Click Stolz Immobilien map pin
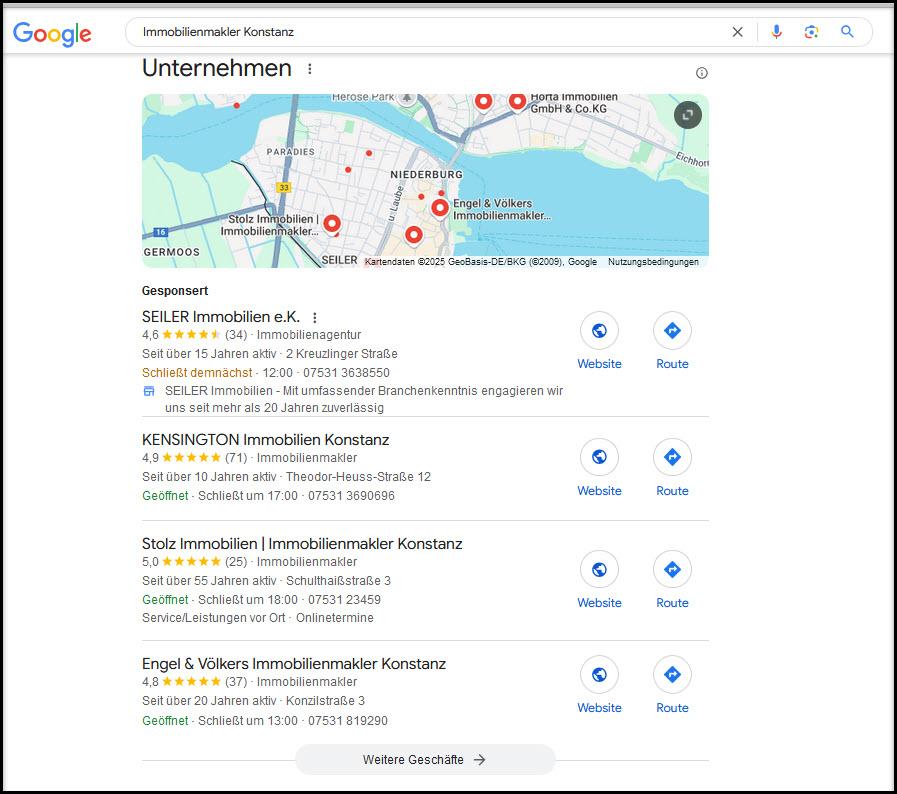 (332, 224)
